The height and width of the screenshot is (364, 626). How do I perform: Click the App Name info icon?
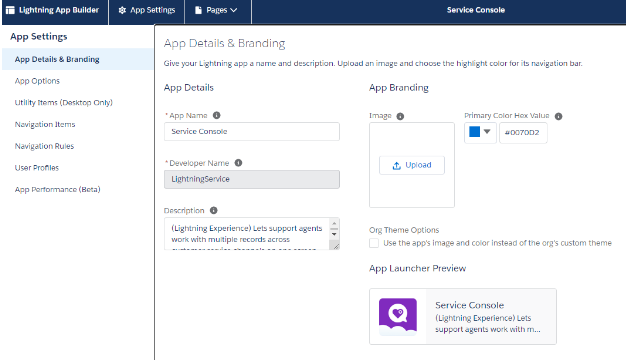tap(216, 115)
